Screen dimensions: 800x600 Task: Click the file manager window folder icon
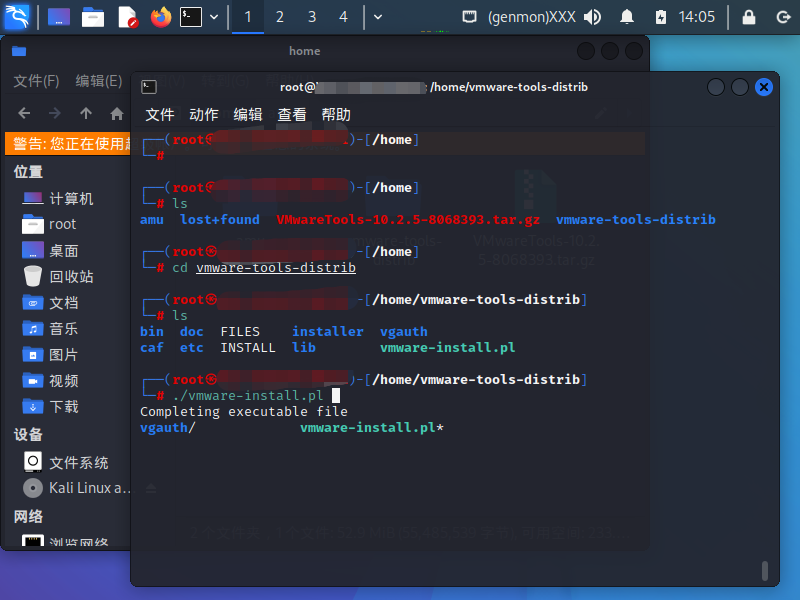[19, 51]
